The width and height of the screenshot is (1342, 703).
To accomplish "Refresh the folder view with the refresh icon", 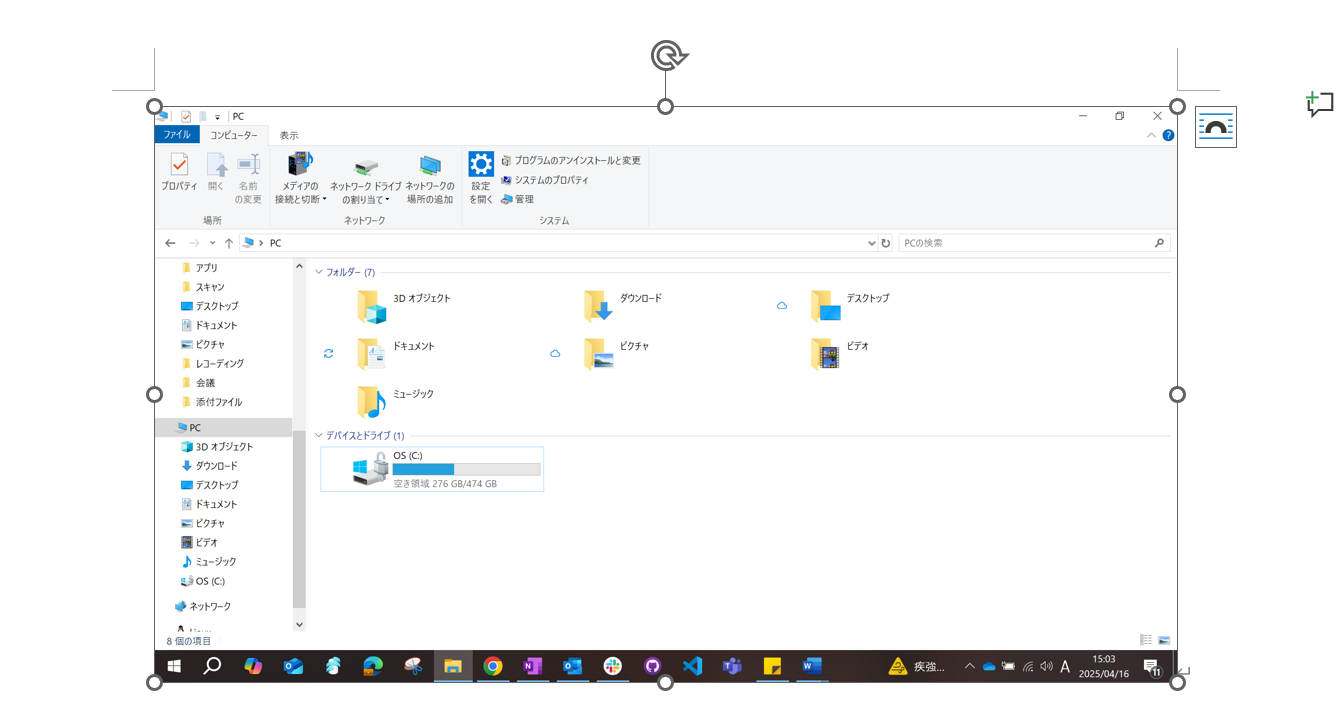I will (x=885, y=242).
